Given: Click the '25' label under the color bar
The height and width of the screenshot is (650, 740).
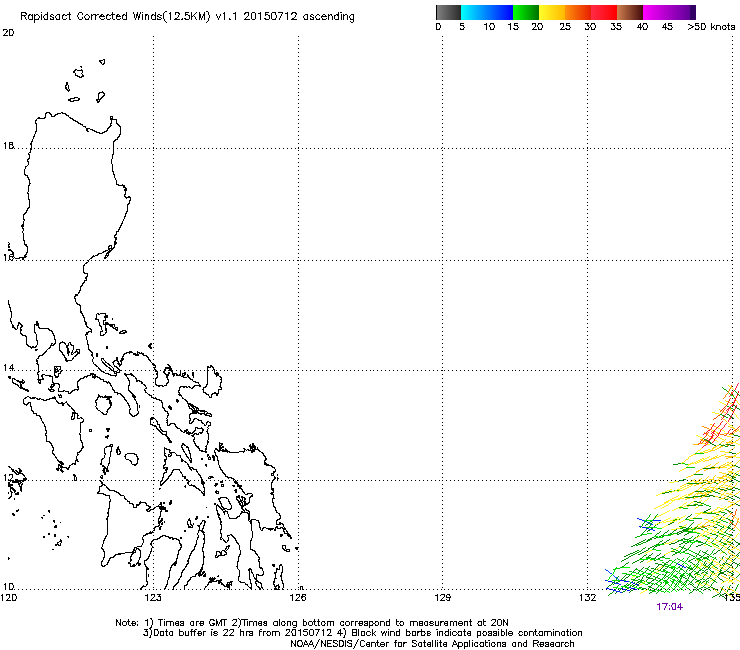Looking at the screenshot, I should [x=565, y=27].
